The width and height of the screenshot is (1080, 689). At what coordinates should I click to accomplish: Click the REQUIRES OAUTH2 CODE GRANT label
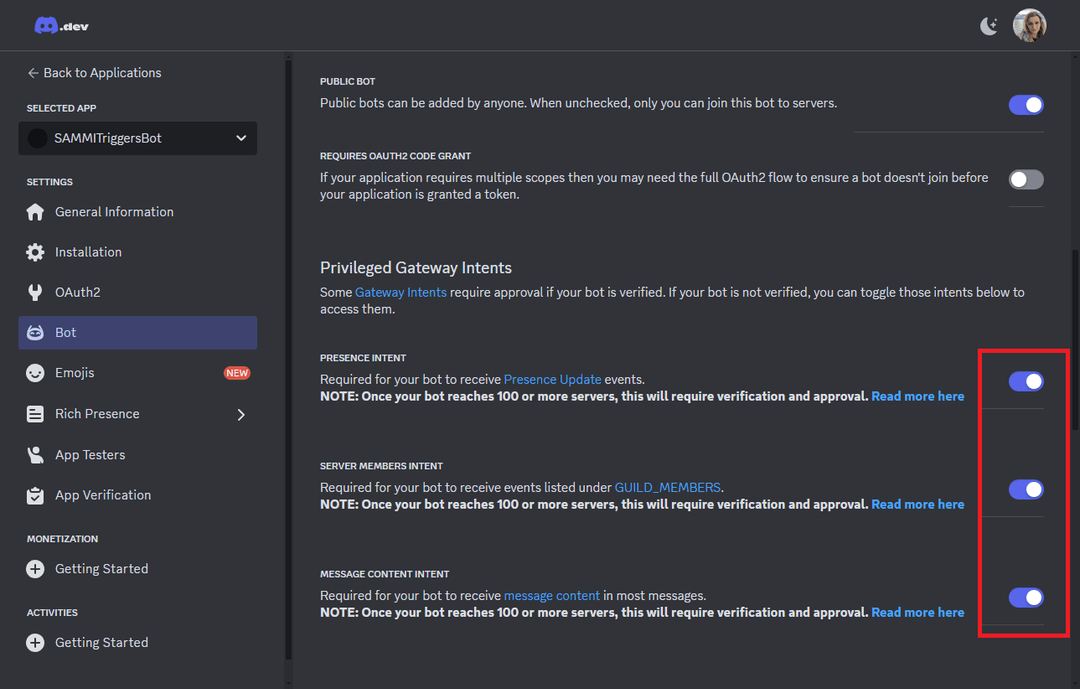tap(395, 156)
